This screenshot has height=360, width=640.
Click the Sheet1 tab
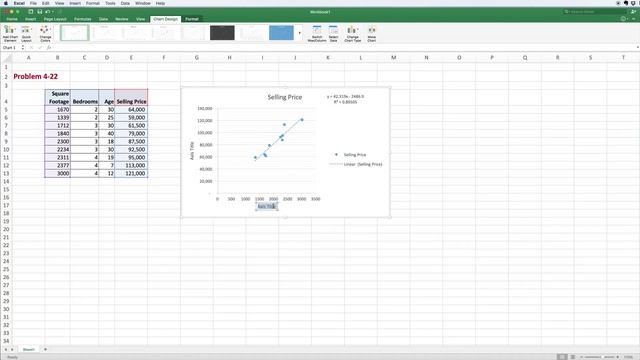[x=29, y=349]
